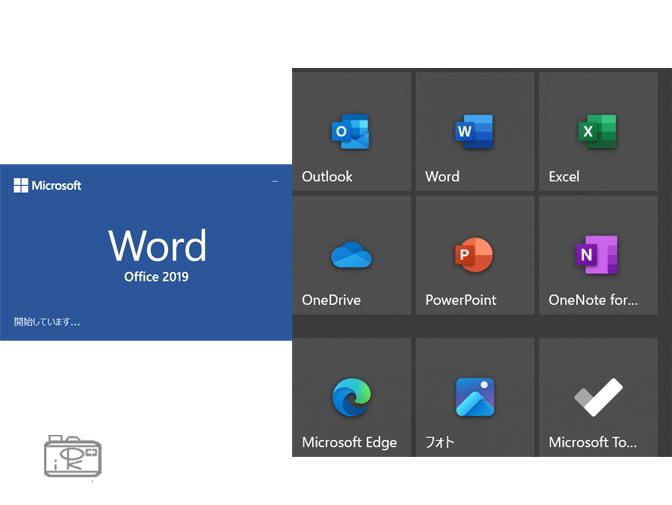Minimize the Word splash screen
672x505 pixels.
click(x=275, y=181)
